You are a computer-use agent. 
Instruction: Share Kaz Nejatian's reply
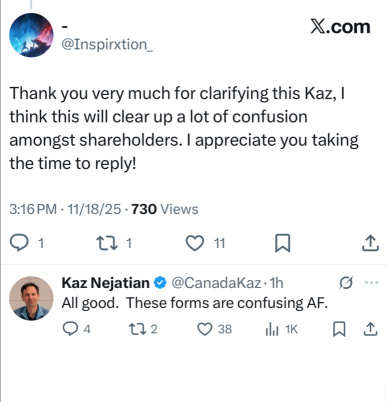(370, 329)
